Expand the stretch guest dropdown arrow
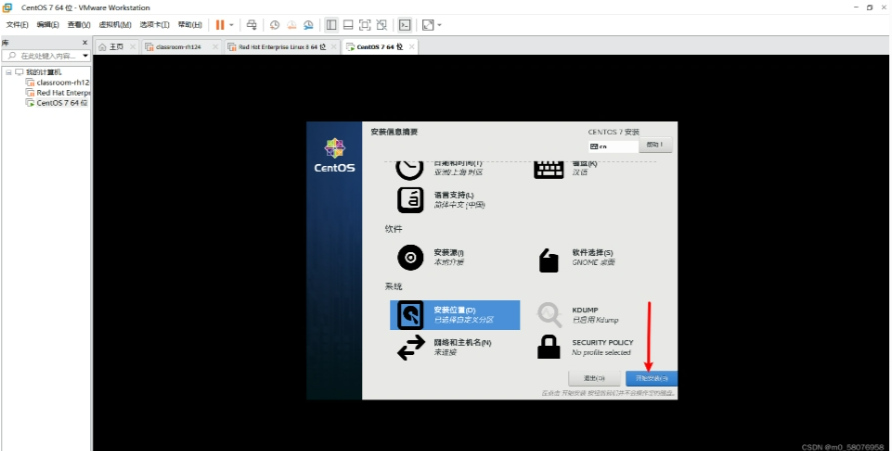Image resolution: width=892 pixels, height=451 pixels. click(x=439, y=25)
